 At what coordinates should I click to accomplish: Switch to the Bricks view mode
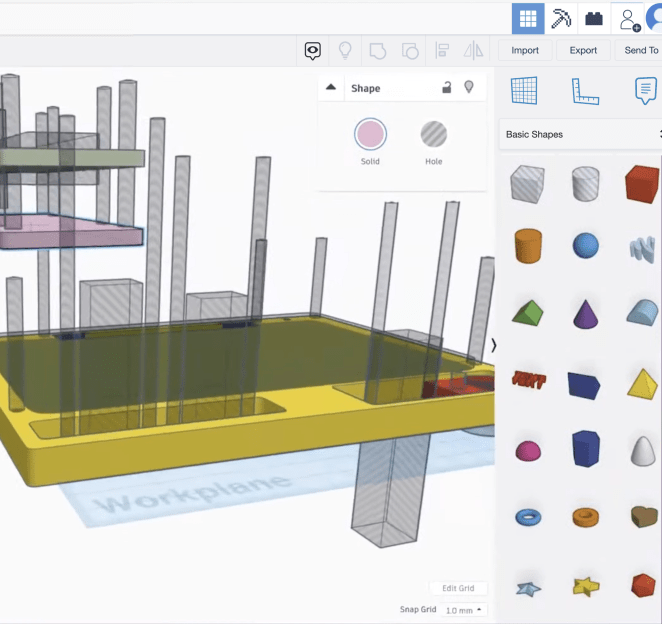tap(595, 18)
